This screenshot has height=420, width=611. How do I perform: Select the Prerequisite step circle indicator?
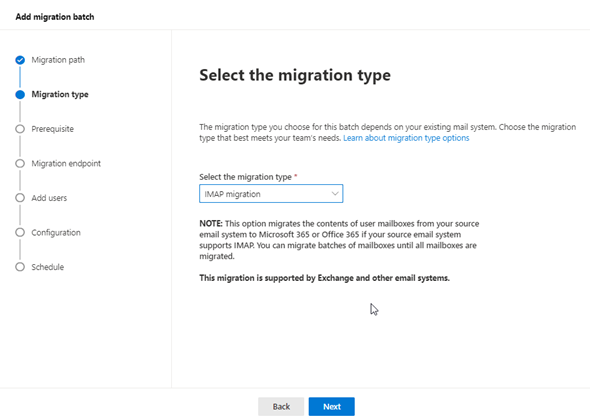(20, 129)
